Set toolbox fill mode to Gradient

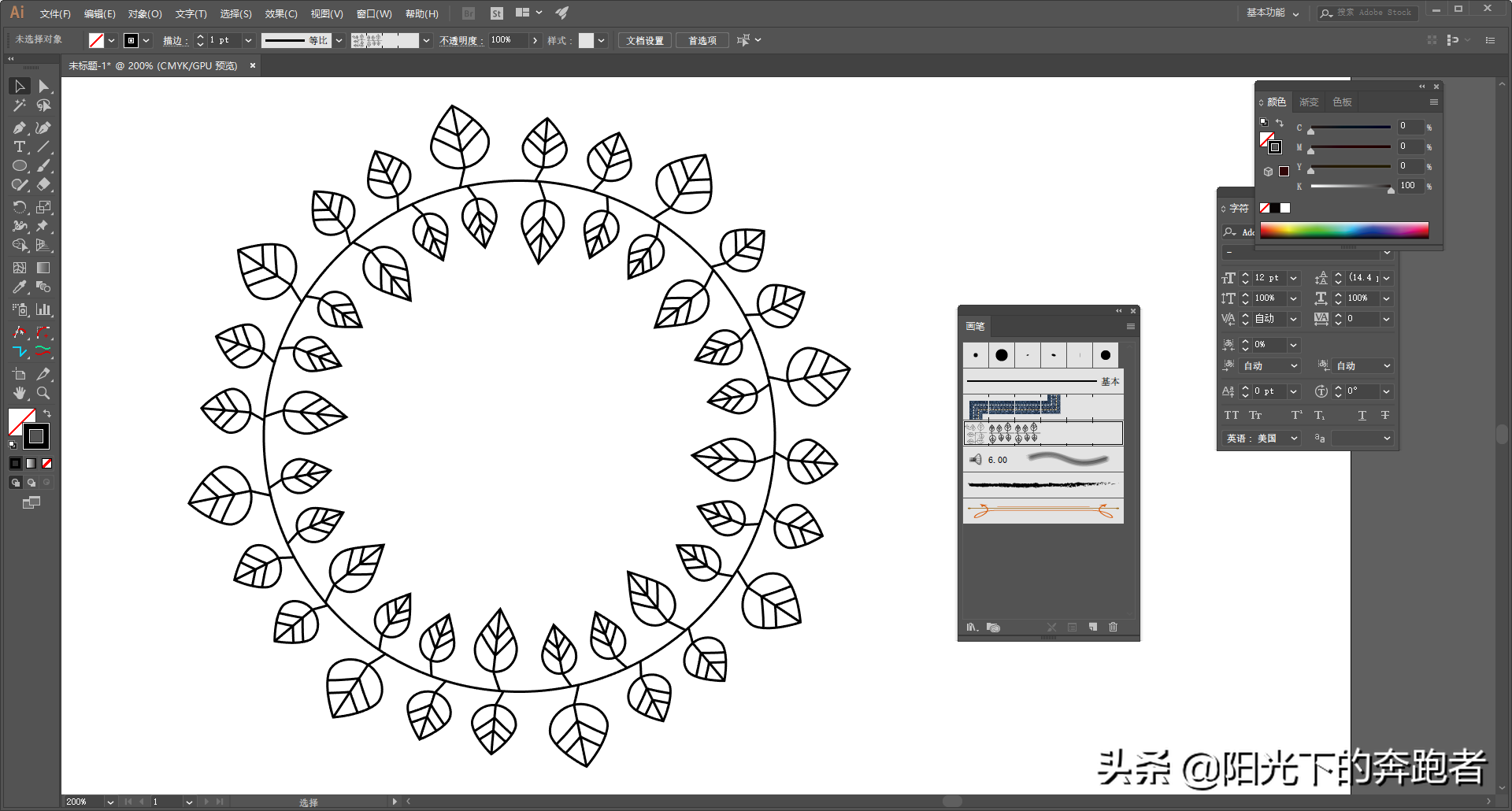click(31, 463)
